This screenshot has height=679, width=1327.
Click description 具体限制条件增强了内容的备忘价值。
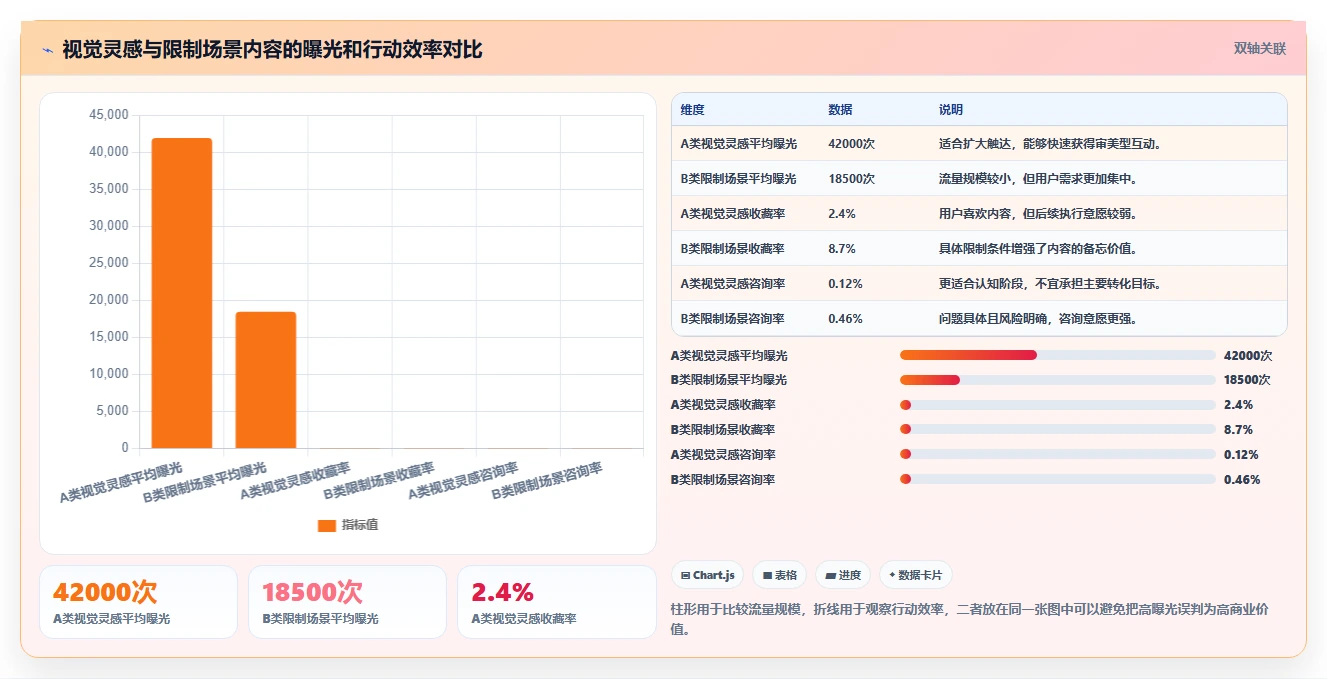[1038, 249]
